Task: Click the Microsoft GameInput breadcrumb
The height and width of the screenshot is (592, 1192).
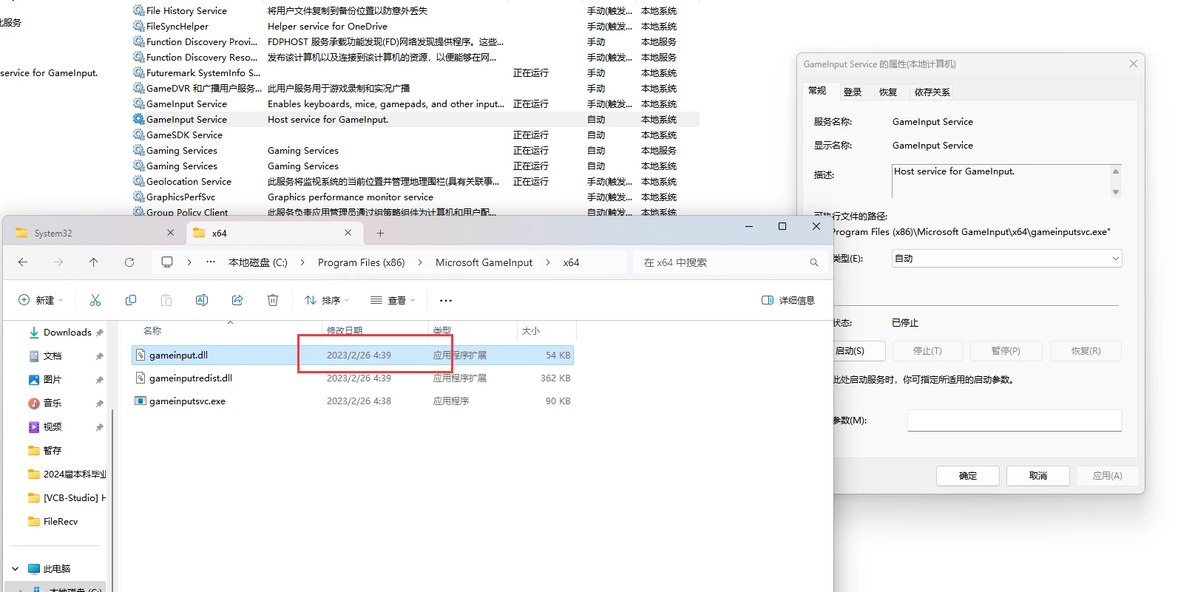Action: tap(483, 262)
